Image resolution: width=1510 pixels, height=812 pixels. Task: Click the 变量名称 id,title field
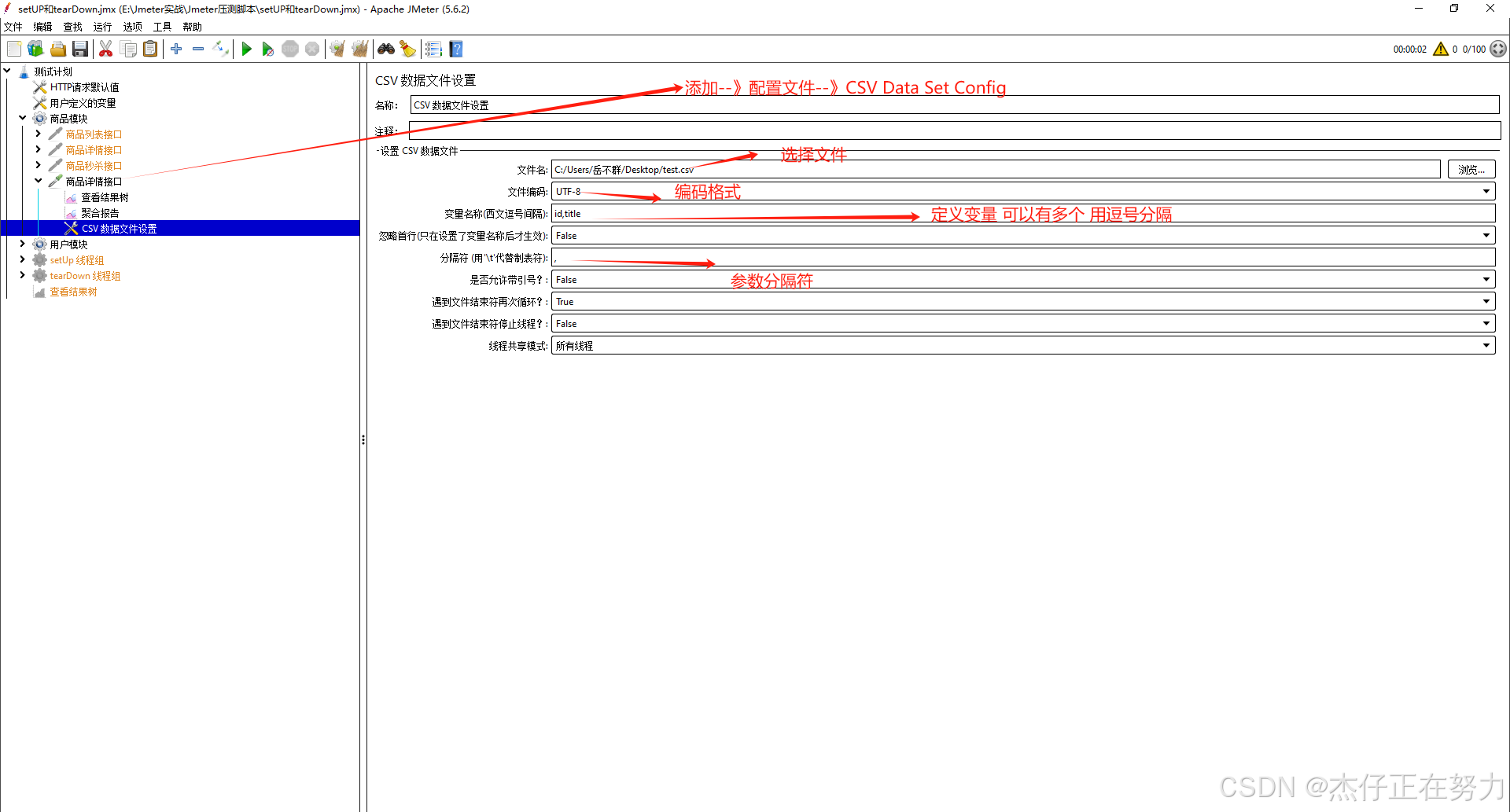[1023, 214]
